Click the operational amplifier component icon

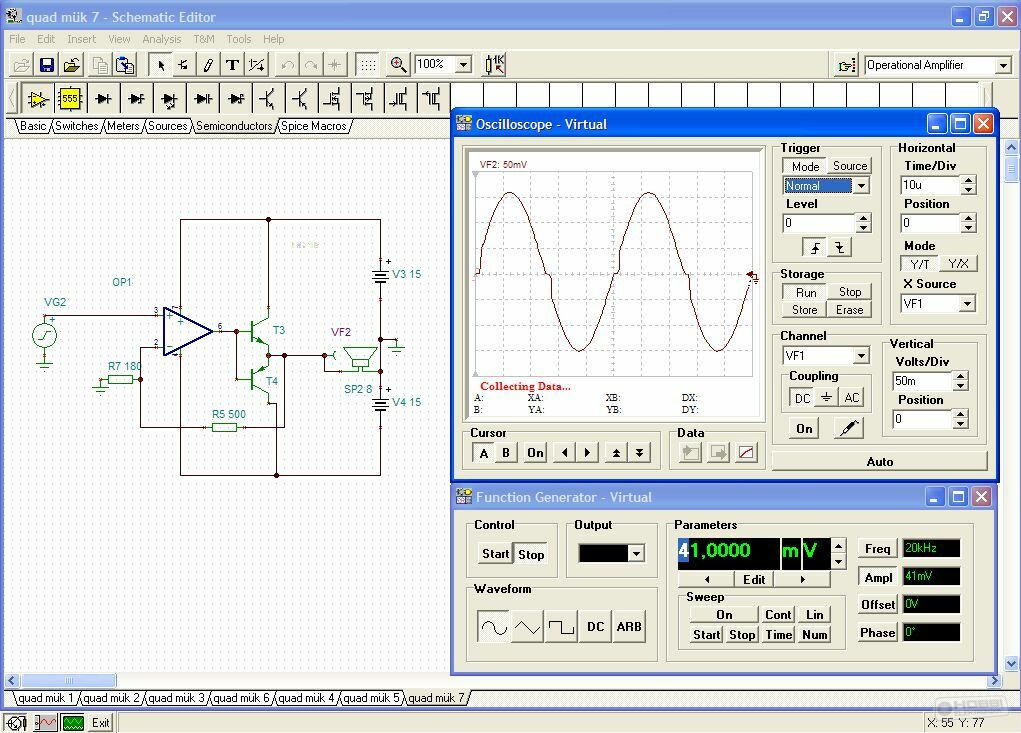[x=38, y=99]
